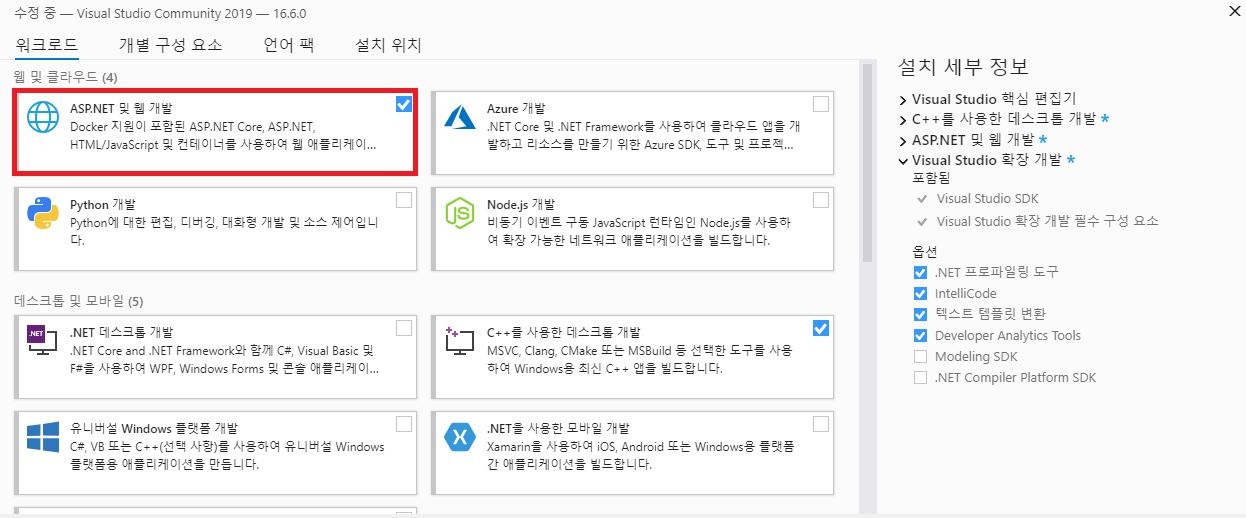Screen dimensions: 1246x518
Task: Click Visual Studio 확장 개발 필수 구성 요소 item
Action: click(1047, 221)
